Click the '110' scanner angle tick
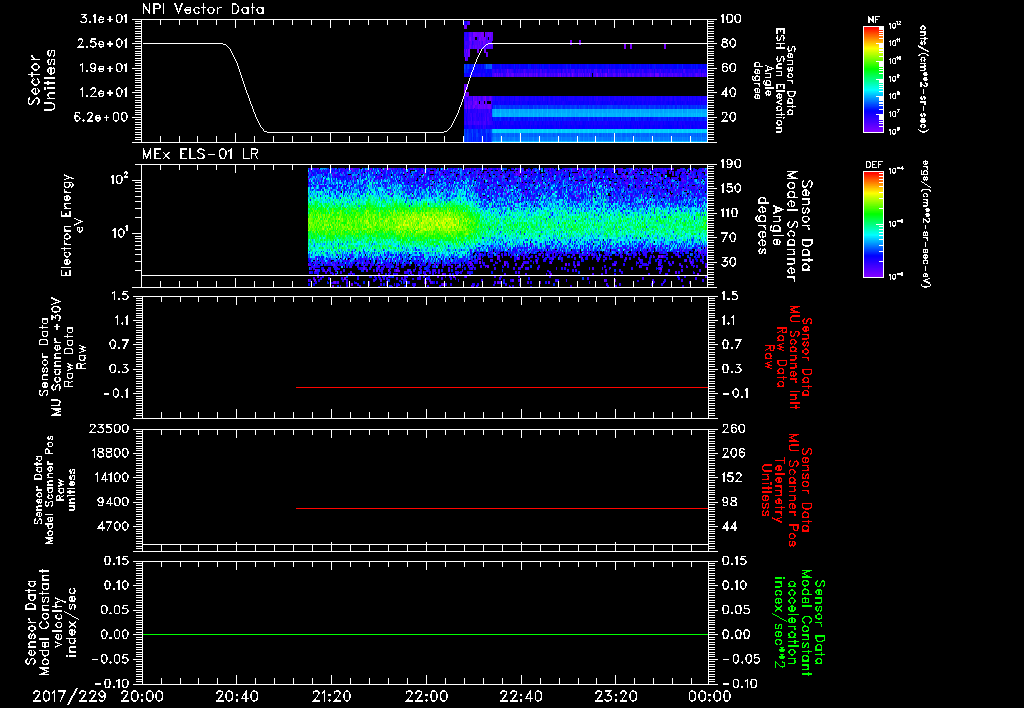The image size is (1024, 708). click(731, 213)
